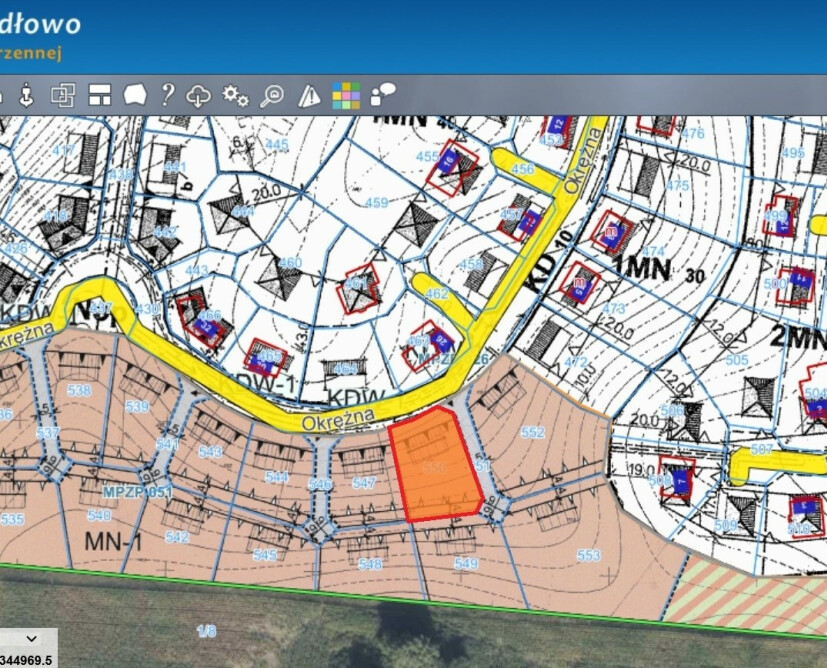Image resolution: width=827 pixels, height=668 pixels.
Task: Click parcel label 474
Action: (653, 251)
